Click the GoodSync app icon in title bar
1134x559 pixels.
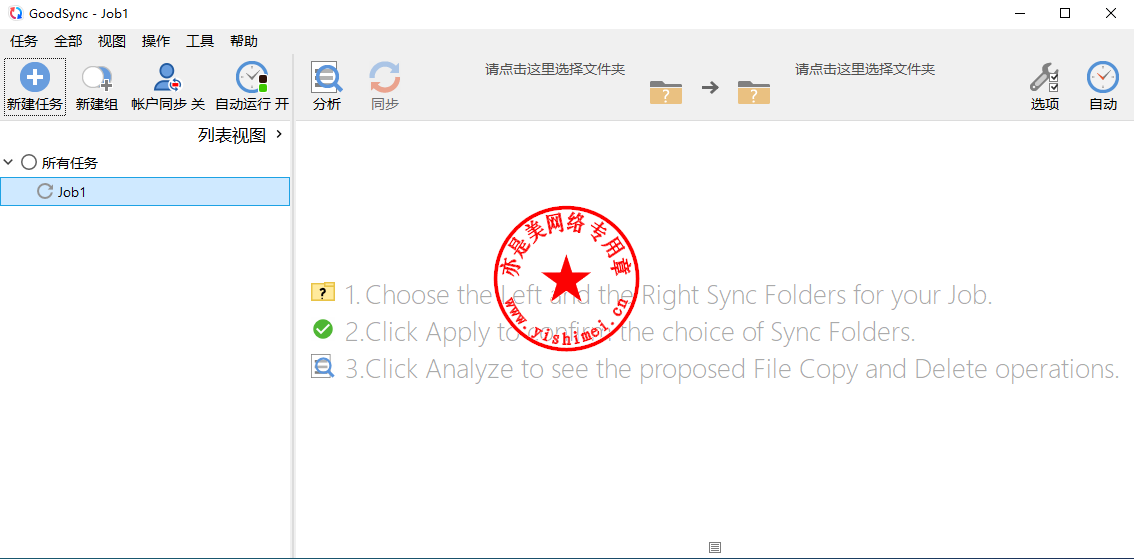16,13
